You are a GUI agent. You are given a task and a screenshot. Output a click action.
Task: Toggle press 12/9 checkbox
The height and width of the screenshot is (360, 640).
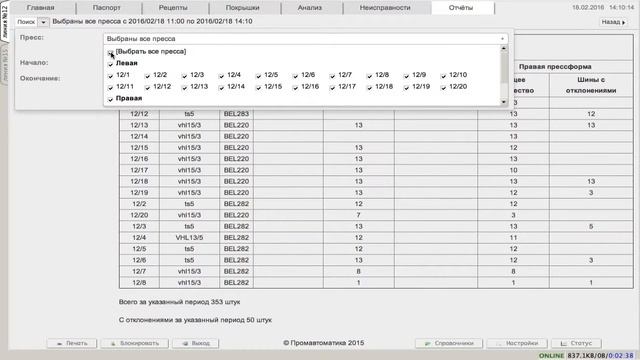coord(407,76)
